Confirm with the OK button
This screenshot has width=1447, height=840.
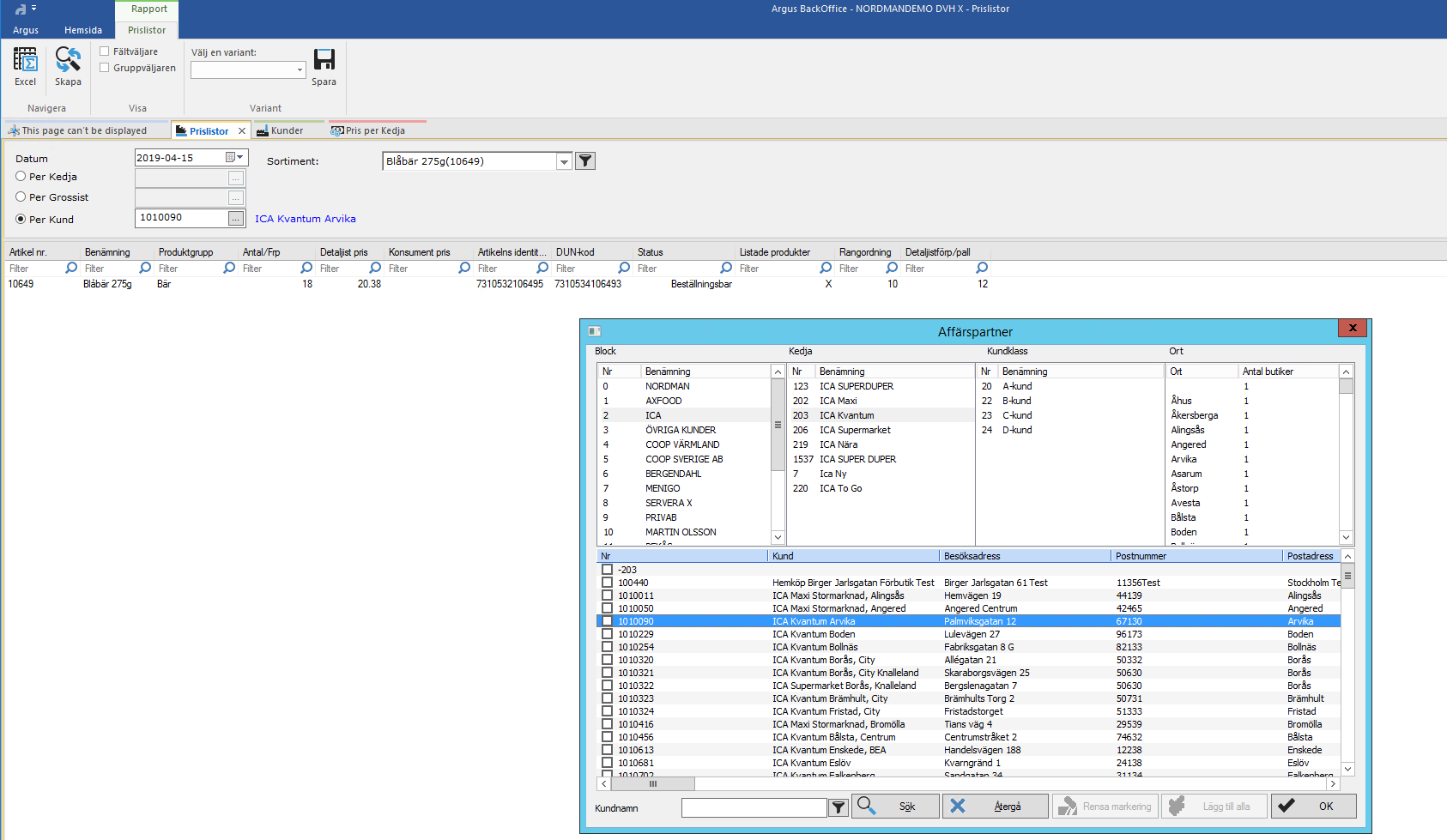click(x=1314, y=807)
